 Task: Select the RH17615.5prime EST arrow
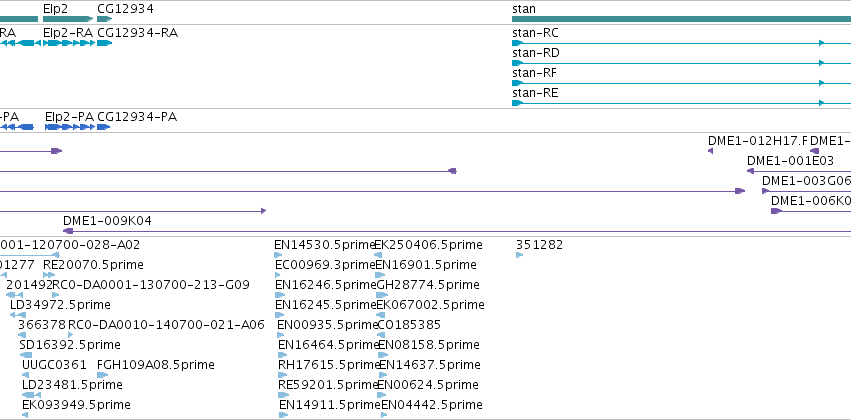tap(283, 375)
